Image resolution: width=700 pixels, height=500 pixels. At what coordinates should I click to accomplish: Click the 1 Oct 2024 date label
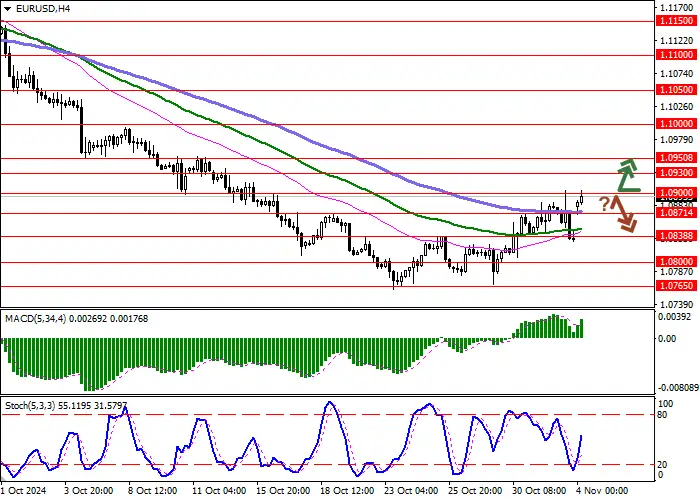pos(22,491)
